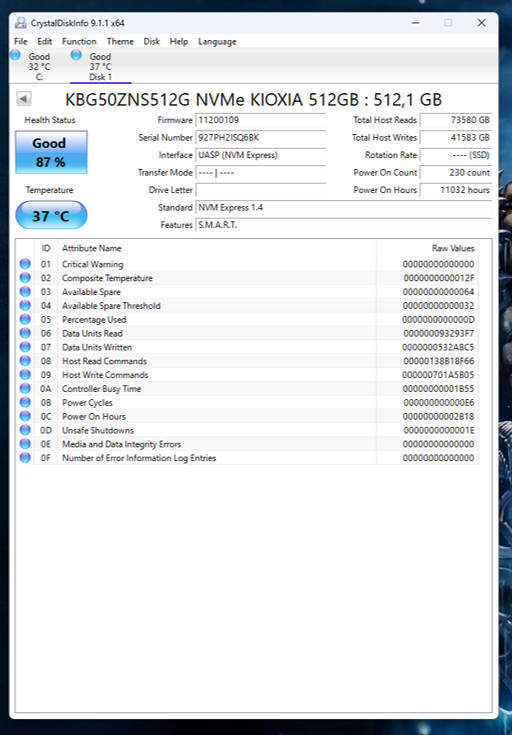The image size is (512, 735).
Task: Click the status orb for Power On Hours row 0C
Action: (x=25, y=416)
